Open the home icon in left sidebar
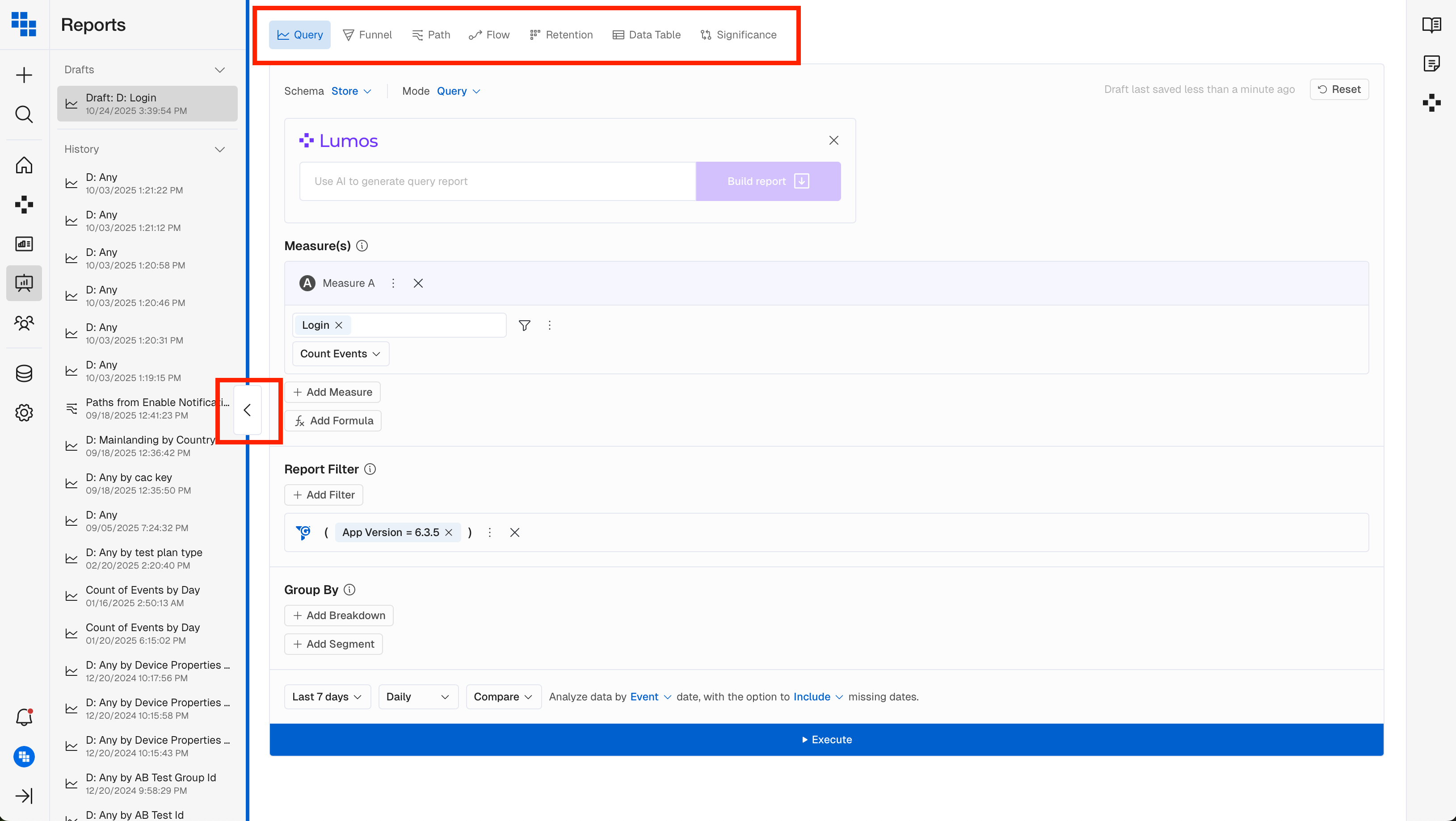1456x821 pixels. point(24,165)
